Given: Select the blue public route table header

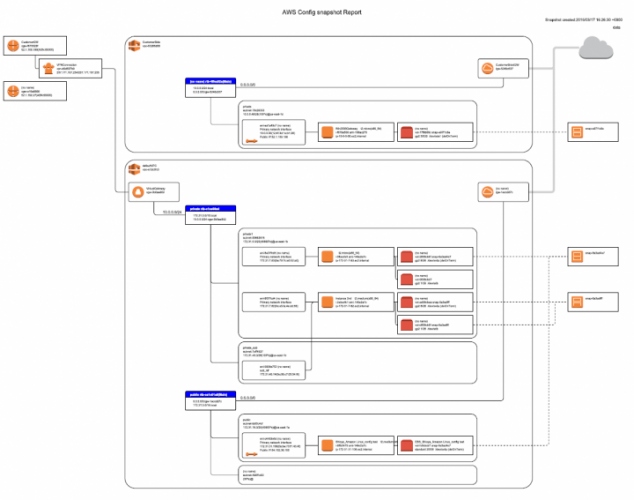Looking at the screenshot, I should click(x=210, y=394).
